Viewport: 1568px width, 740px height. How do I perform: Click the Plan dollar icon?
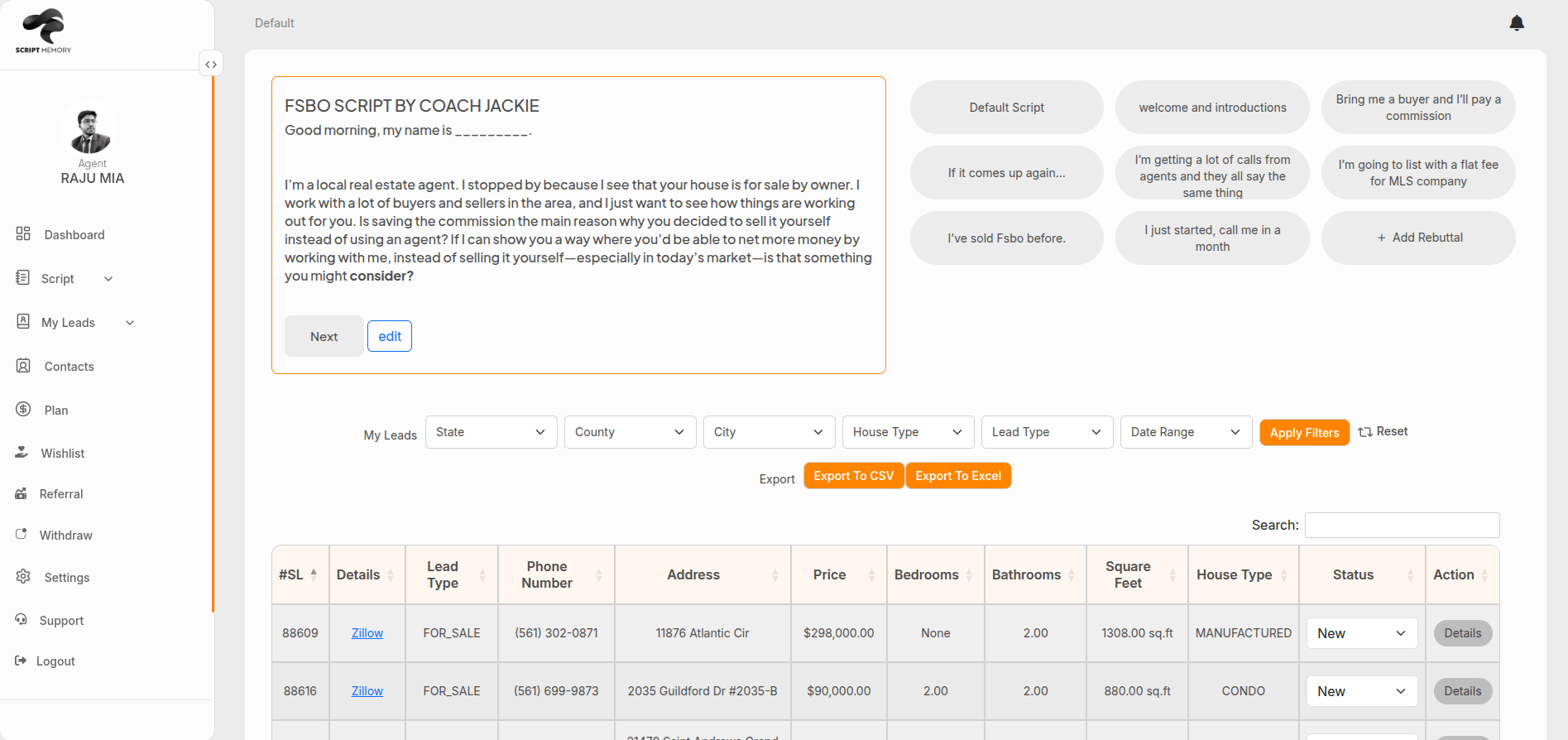pos(23,410)
